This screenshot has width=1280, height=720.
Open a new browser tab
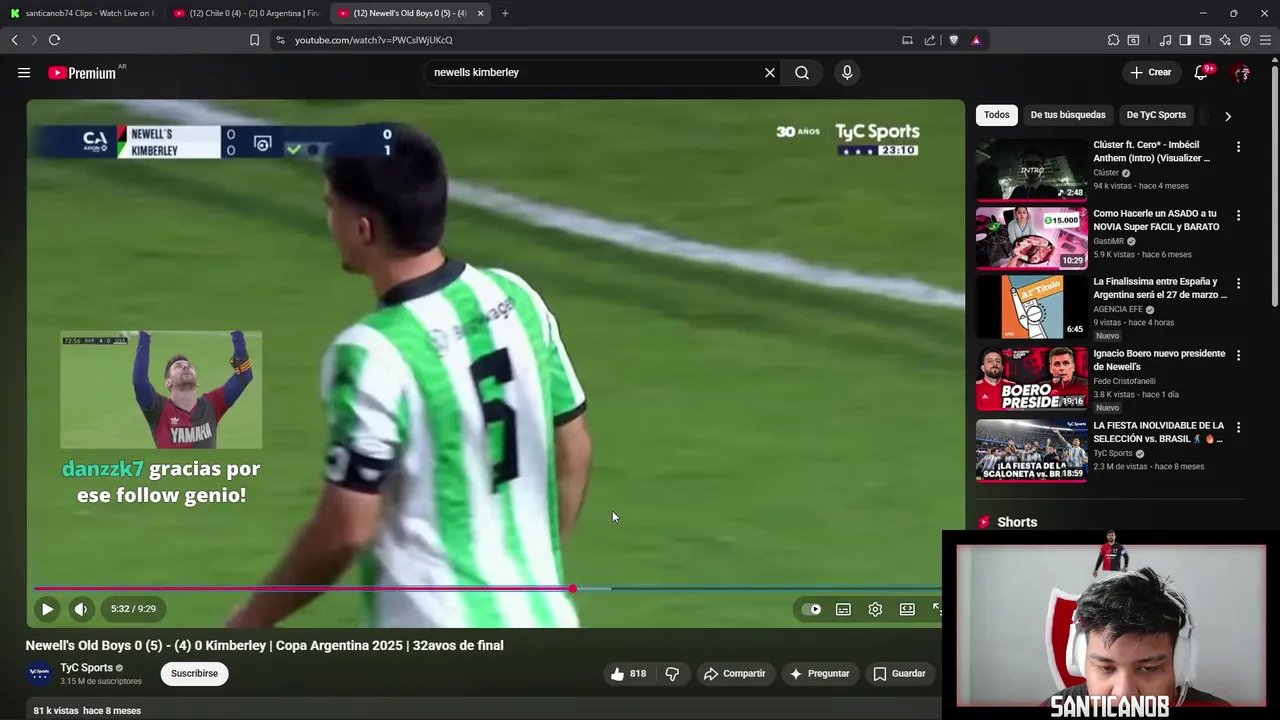click(x=505, y=13)
